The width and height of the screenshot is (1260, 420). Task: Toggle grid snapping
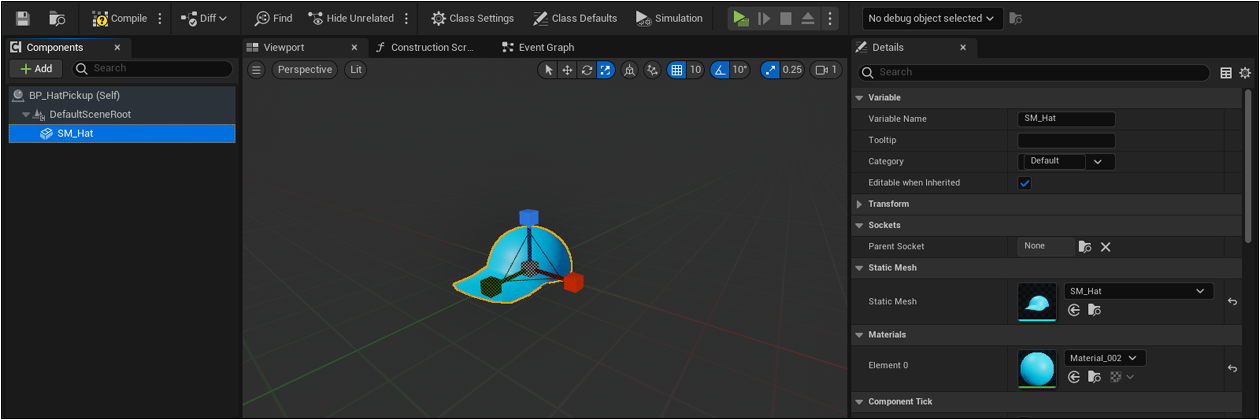click(677, 70)
